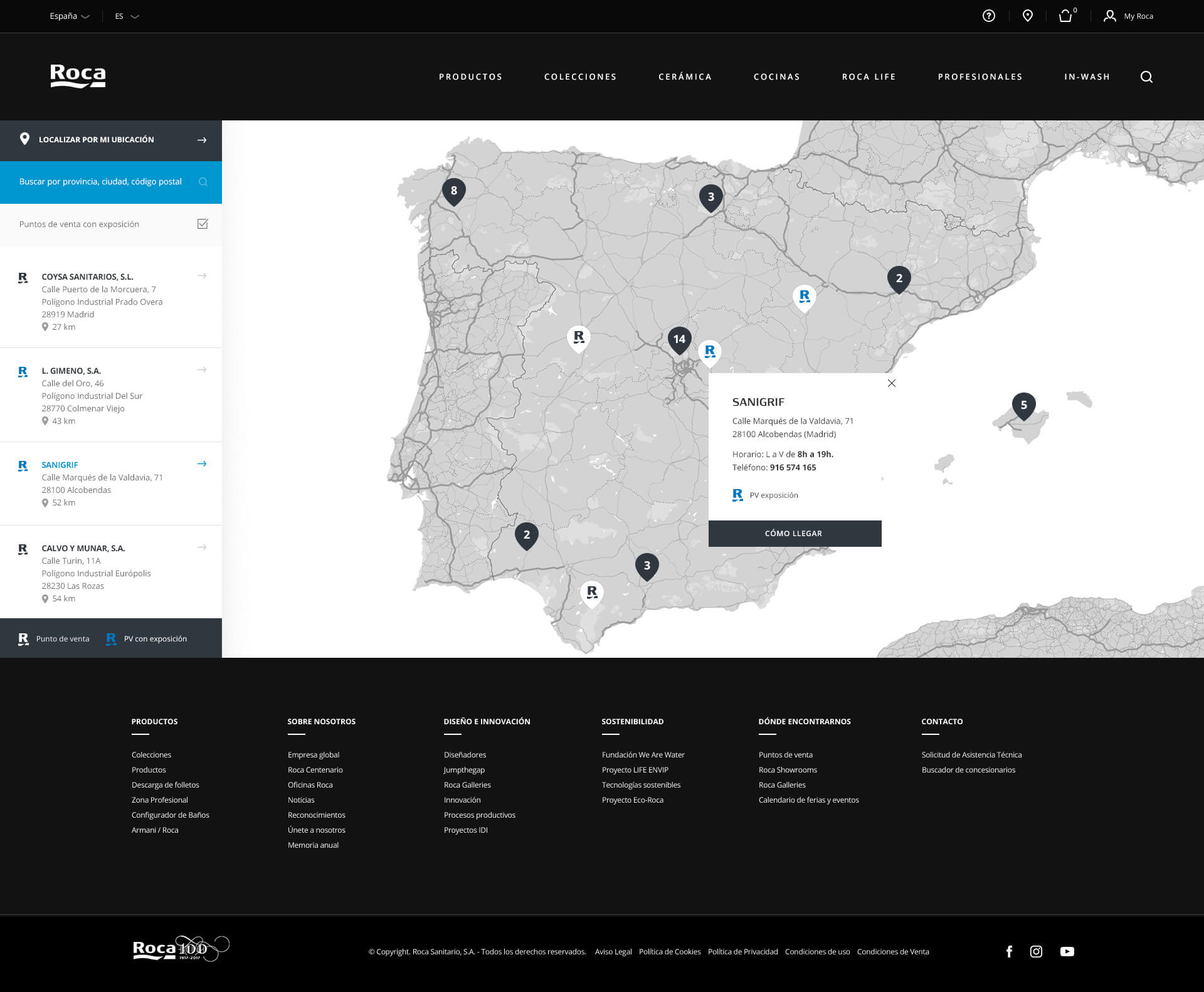
Task: Open the help question mark icon
Action: click(x=988, y=16)
